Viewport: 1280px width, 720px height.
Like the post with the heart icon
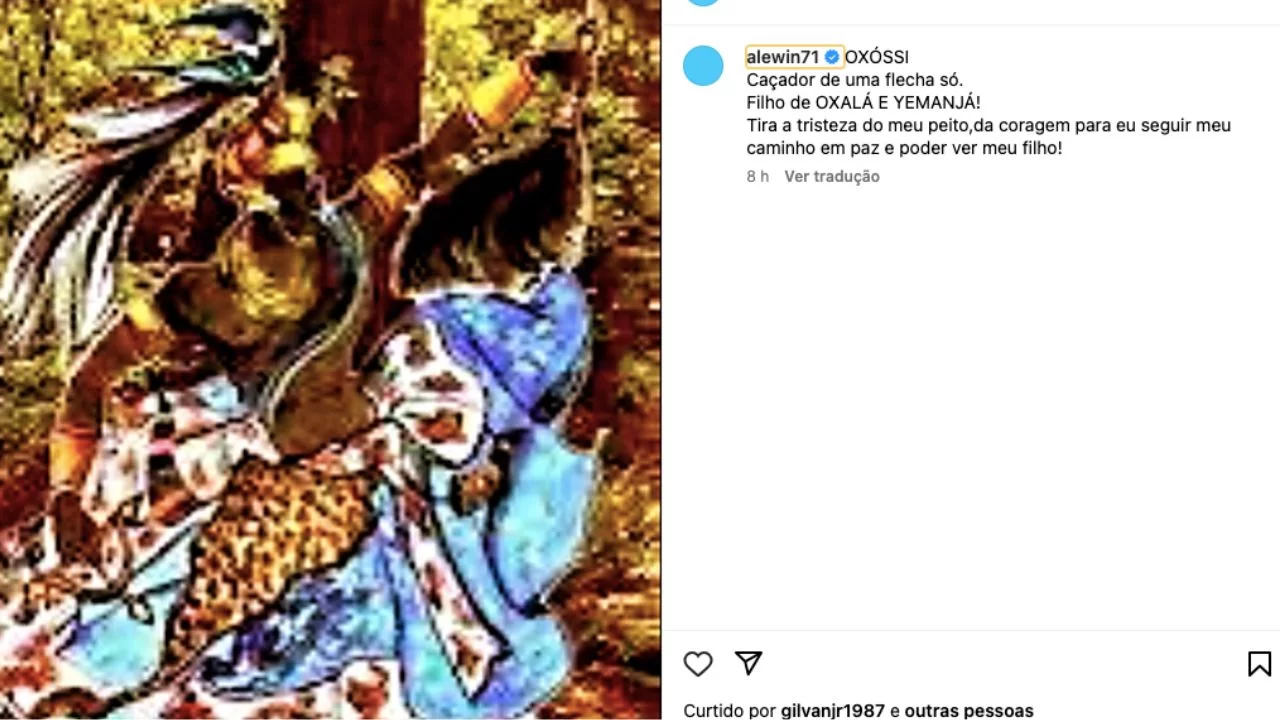(x=698, y=663)
